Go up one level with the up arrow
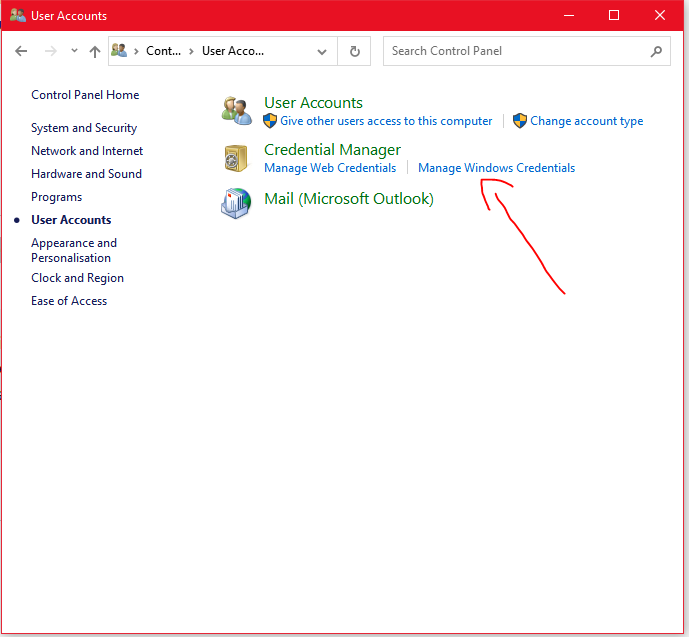Screen dimensions: 689x637 tap(95, 51)
